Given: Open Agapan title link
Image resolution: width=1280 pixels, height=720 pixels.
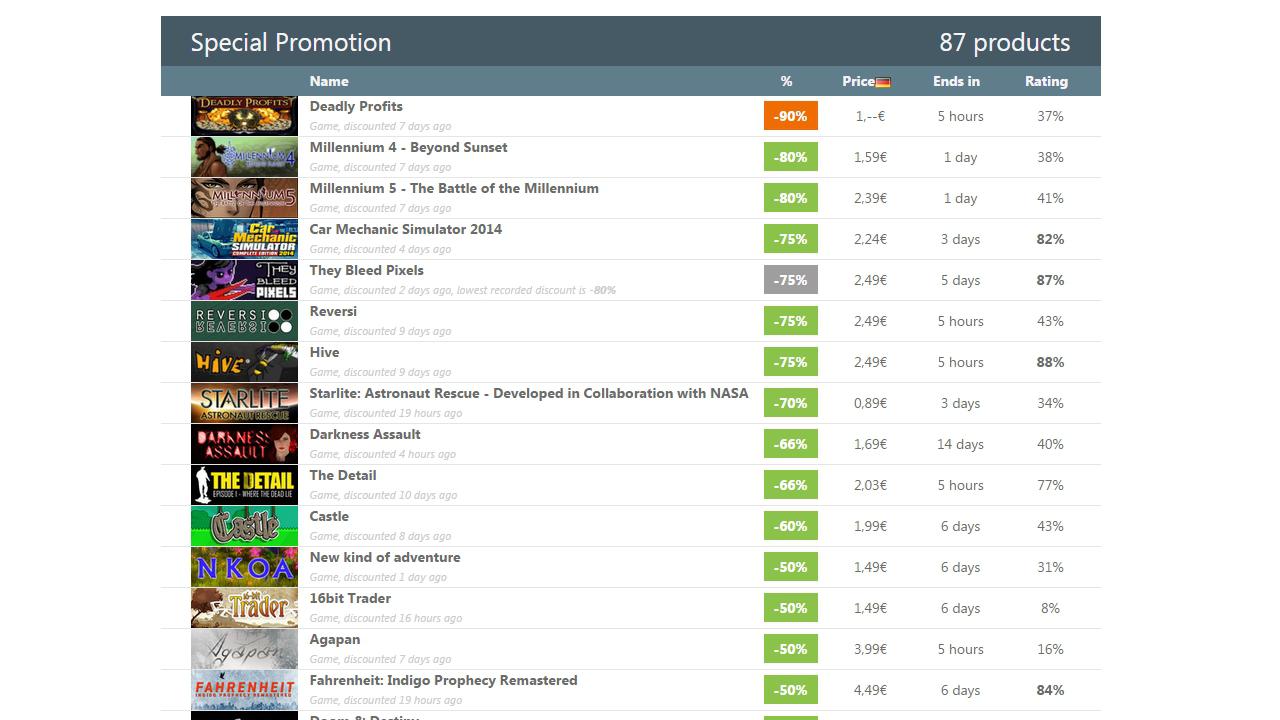Looking at the screenshot, I should [335, 639].
